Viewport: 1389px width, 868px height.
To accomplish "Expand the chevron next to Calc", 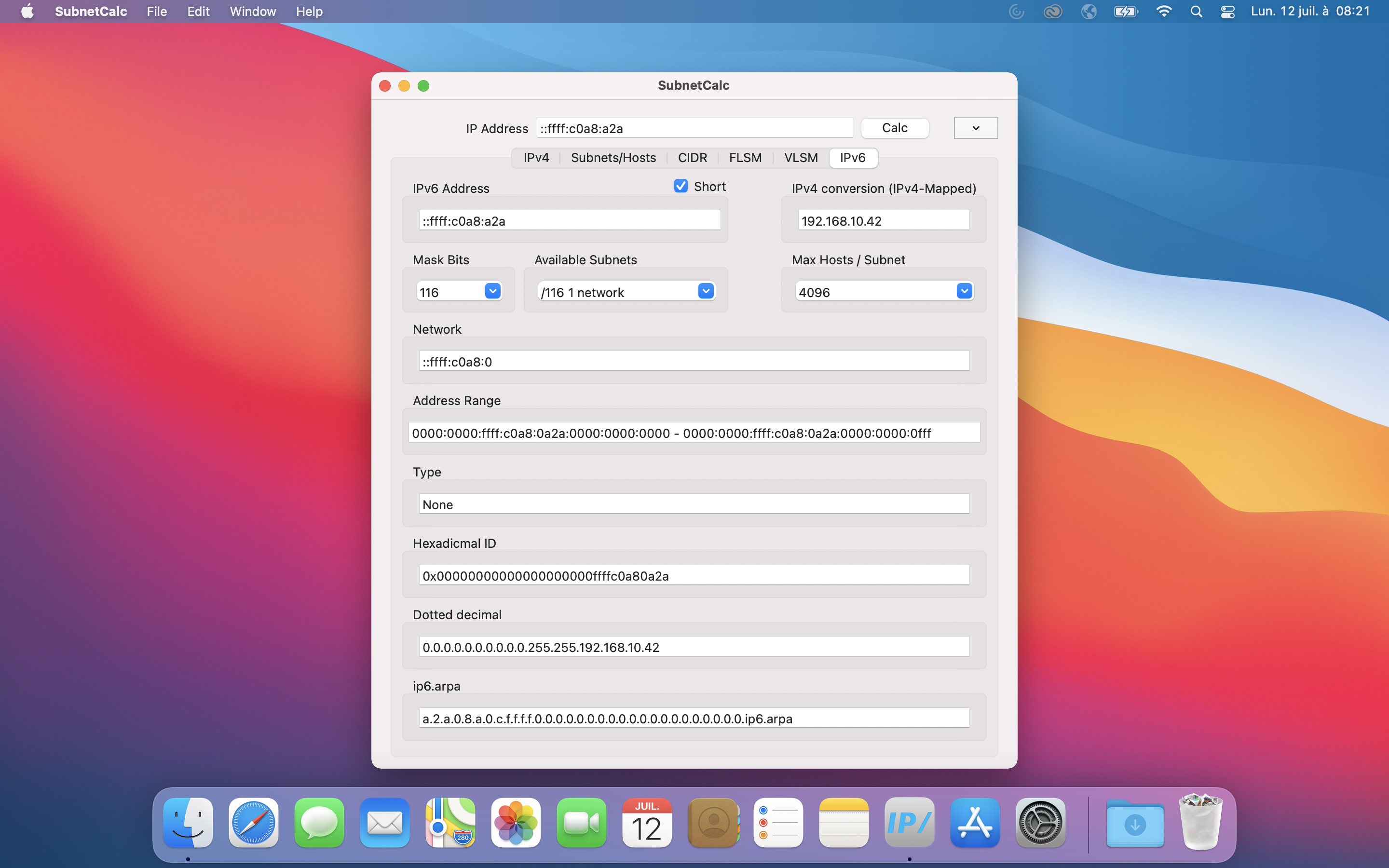I will click(x=975, y=127).
